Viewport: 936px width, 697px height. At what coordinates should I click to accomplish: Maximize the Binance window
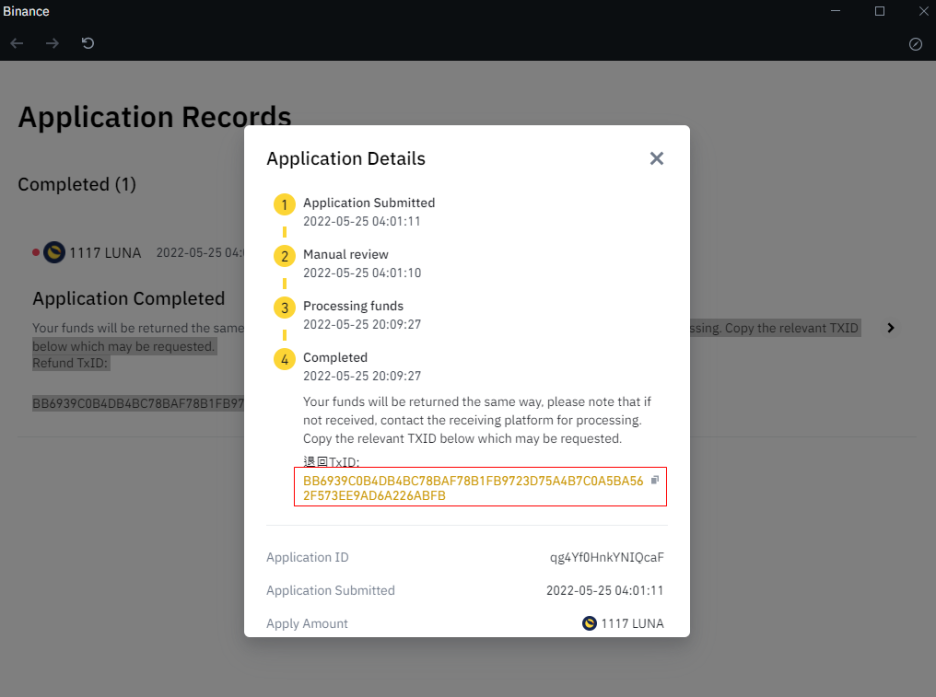click(x=879, y=11)
